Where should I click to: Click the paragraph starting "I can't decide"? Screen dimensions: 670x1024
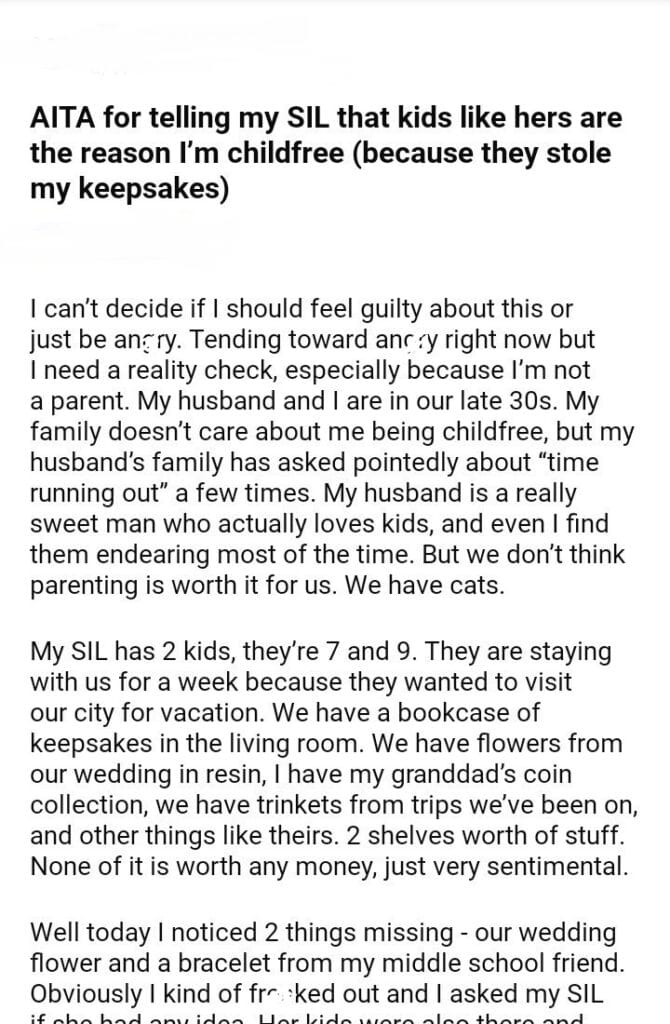pyautogui.click(x=318, y=444)
